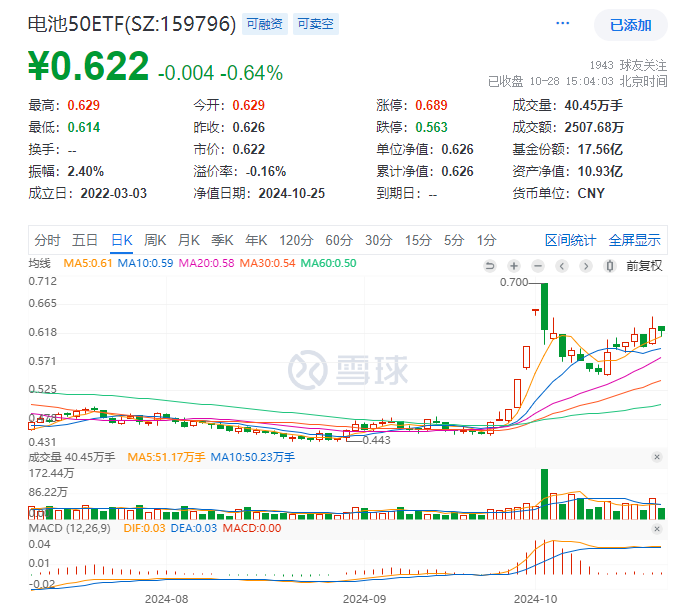This screenshot has width=690, height=609.
Task: Select the 日K chart tab
Action: 121,240
